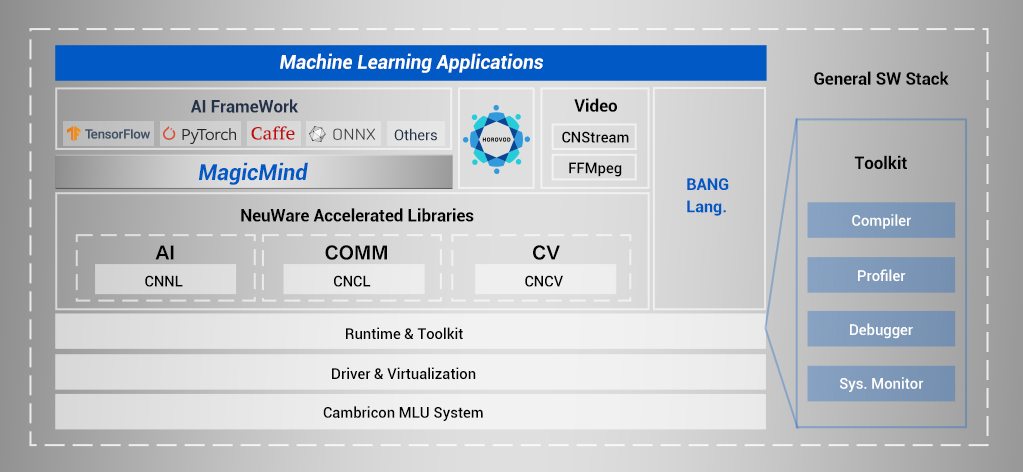Click the MagicMind banner
Viewport: 1023px width, 472px height.
(x=253, y=173)
